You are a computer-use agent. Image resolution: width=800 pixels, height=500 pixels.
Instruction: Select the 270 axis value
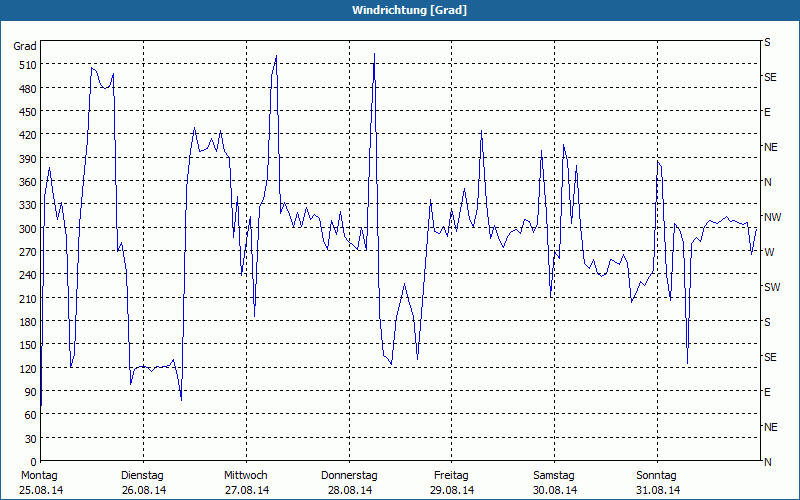(29, 252)
